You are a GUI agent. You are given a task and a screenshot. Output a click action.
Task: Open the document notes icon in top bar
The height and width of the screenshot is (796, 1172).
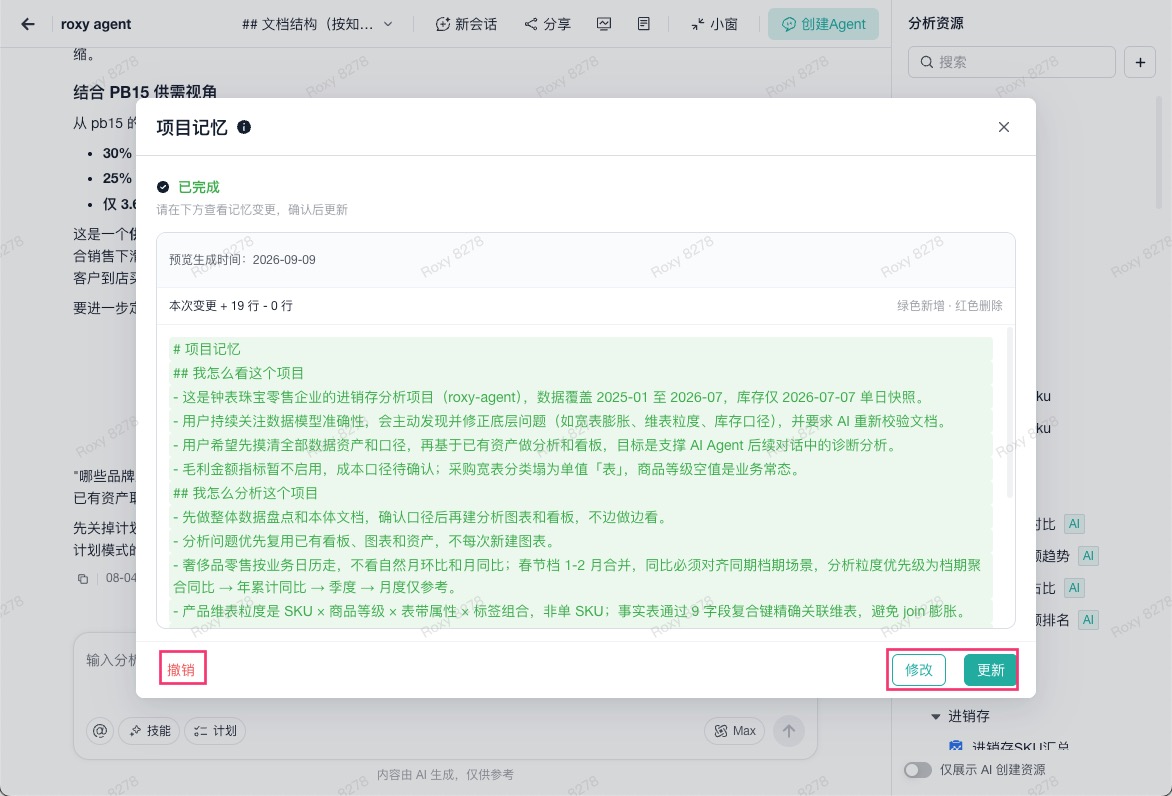click(x=644, y=24)
